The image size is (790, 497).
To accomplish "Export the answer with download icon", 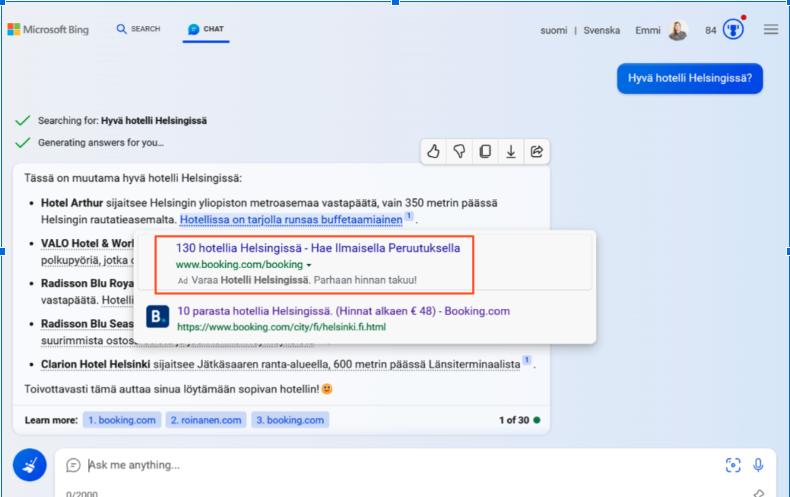I will pos(511,151).
